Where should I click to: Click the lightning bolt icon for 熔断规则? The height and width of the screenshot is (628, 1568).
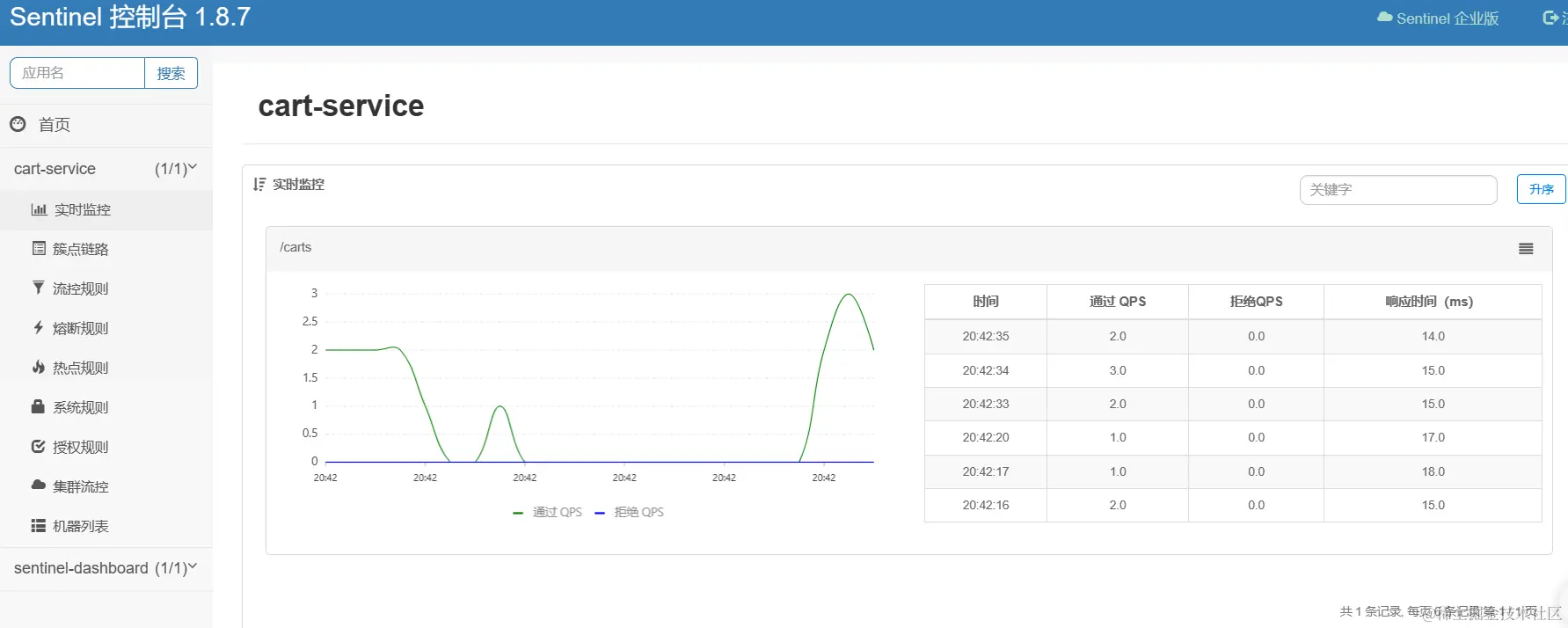click(x=38, y=327)
